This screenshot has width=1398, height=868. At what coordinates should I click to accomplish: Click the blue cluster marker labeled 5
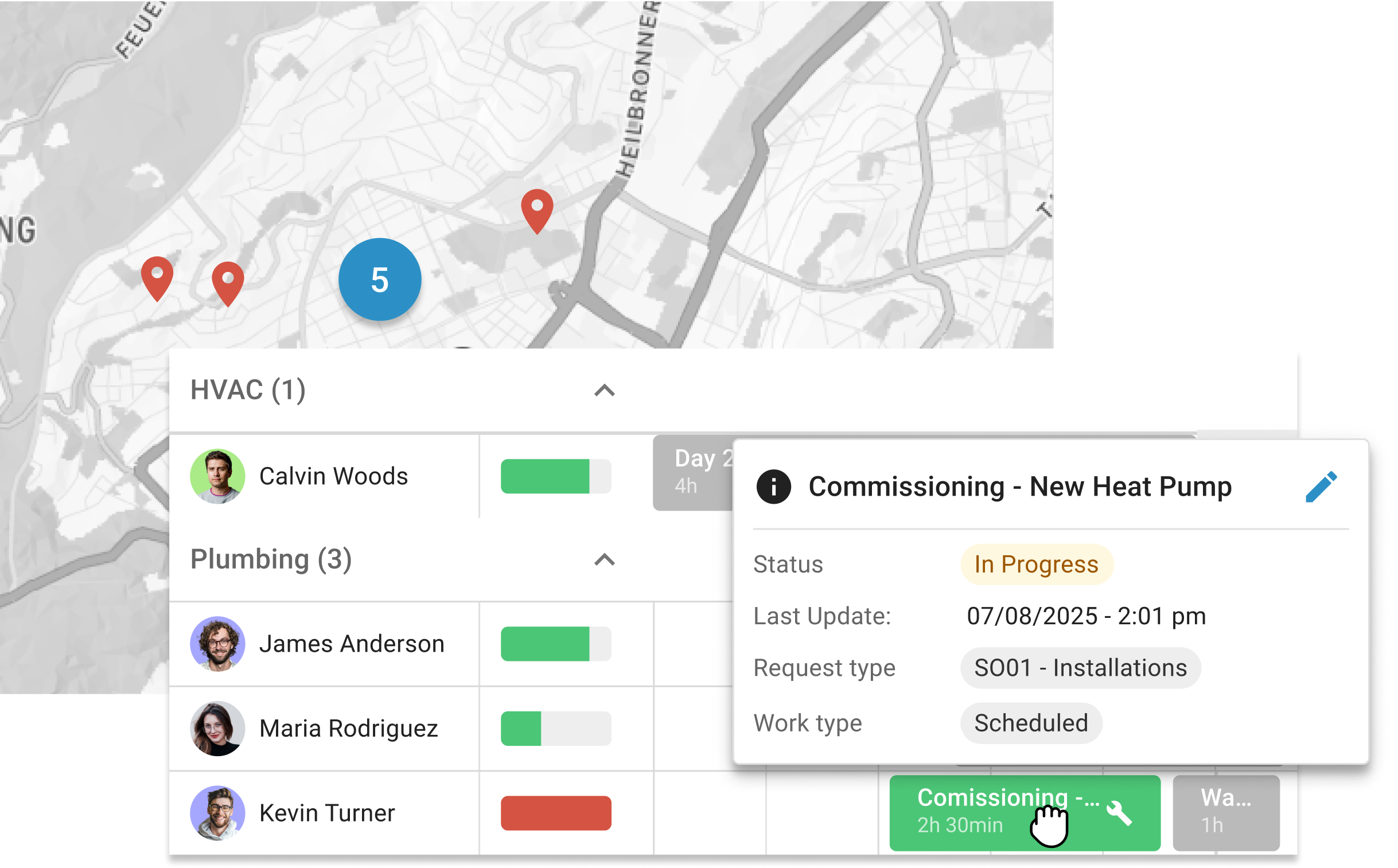(380, 280)
